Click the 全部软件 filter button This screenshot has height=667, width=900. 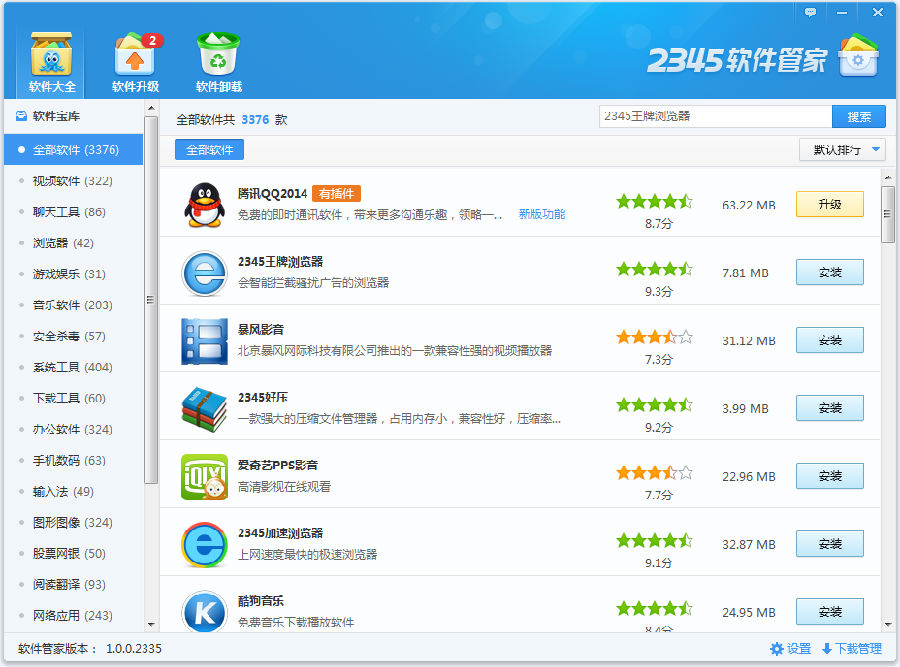pos(210,150)
